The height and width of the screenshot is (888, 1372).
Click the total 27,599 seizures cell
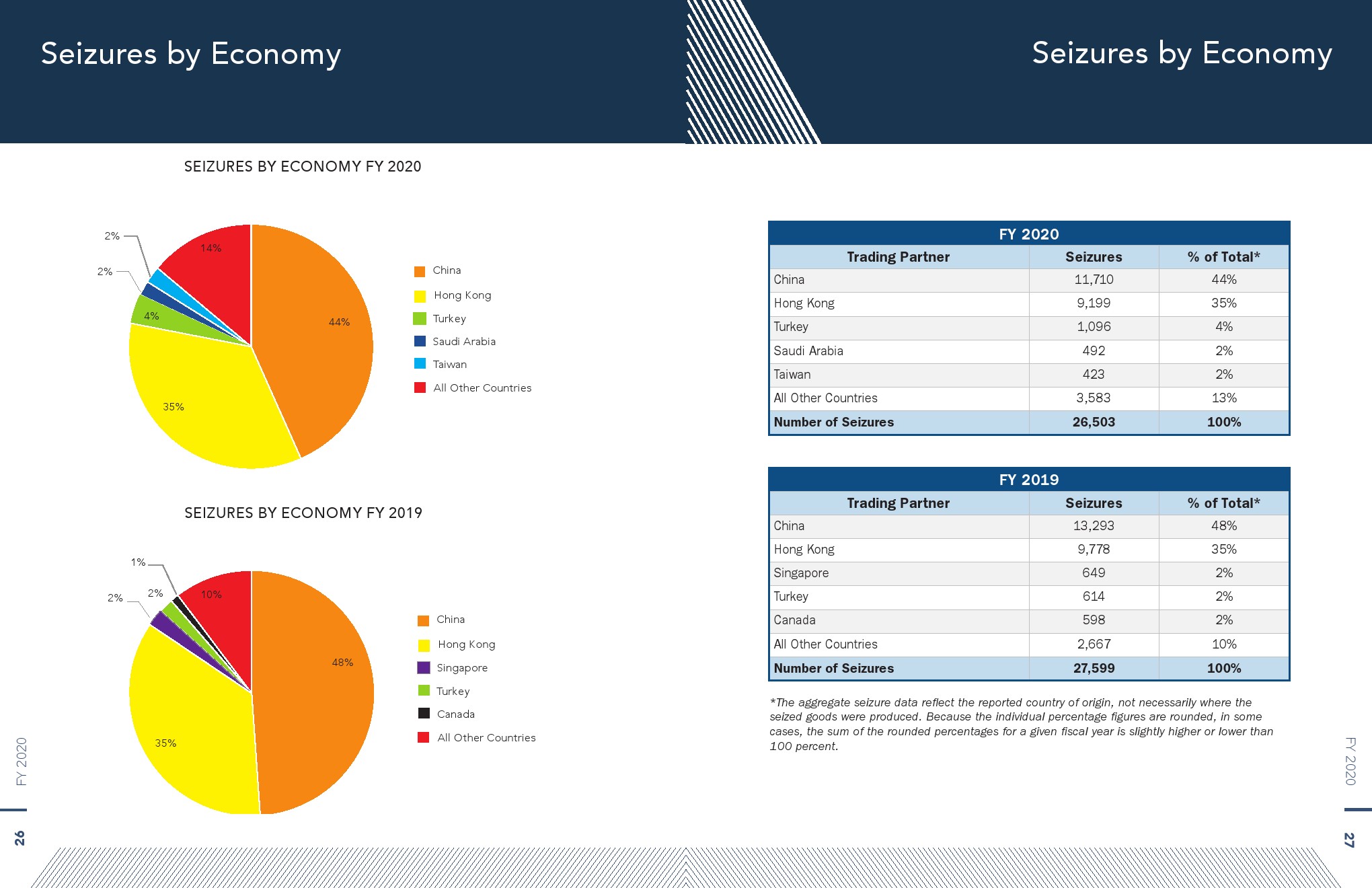click(x=1094, y=669)
